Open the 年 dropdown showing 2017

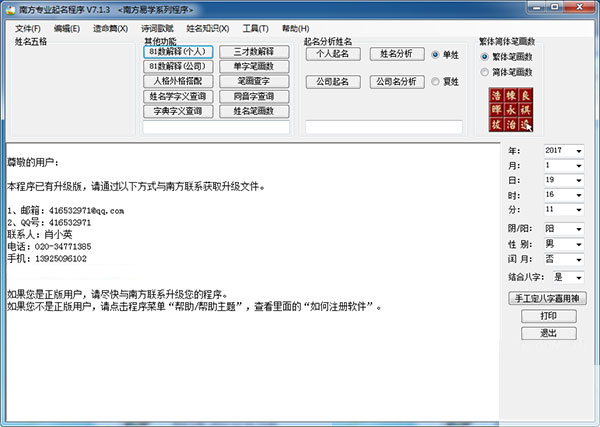coord(564,150)
